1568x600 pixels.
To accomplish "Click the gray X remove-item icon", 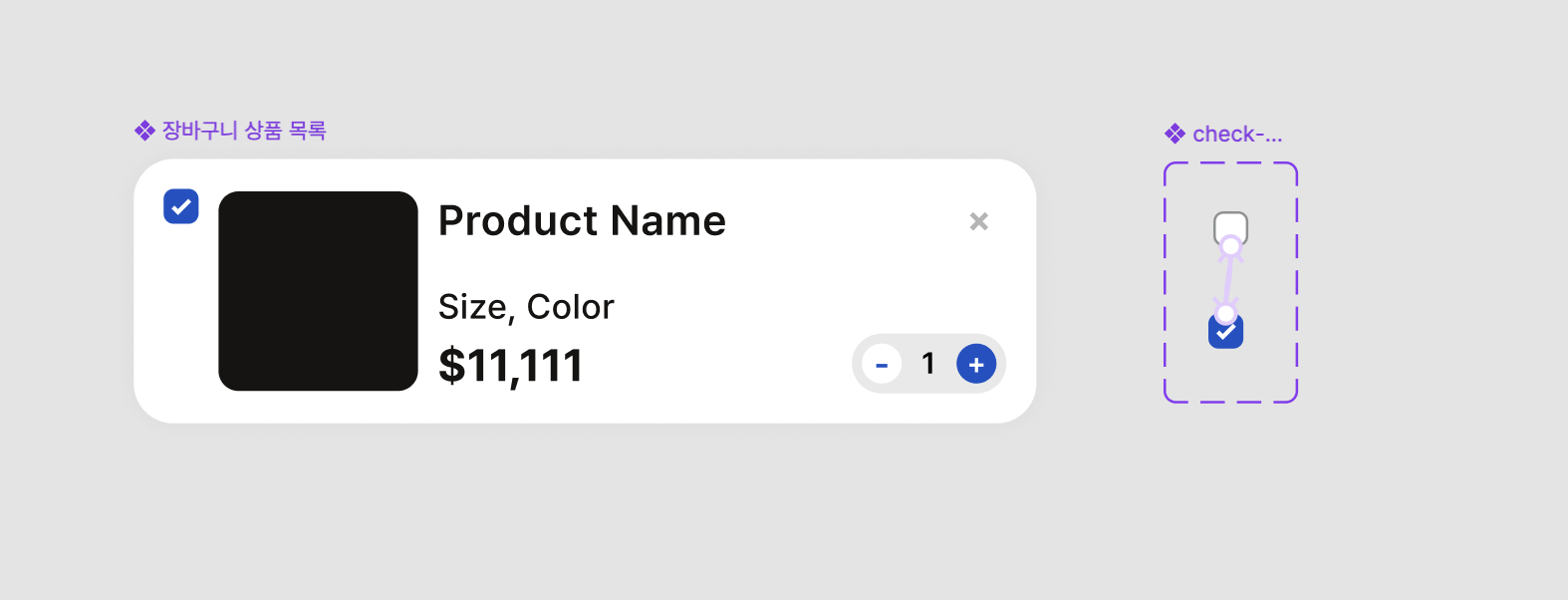I will (979, 221).
